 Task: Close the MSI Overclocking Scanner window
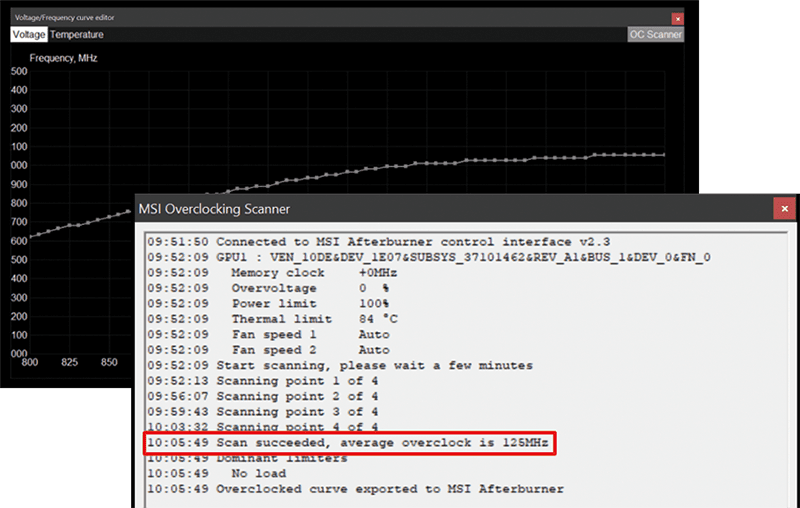point(784,209)
